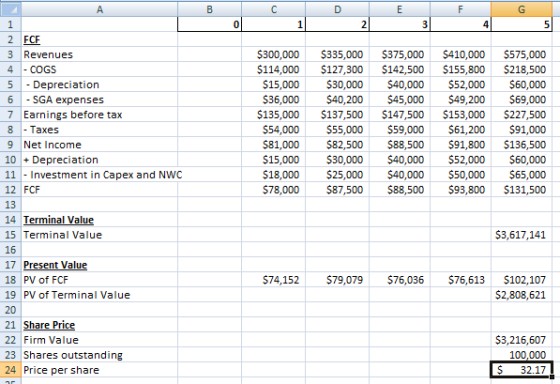Viewport: 560px width, 384px height.
Task: Click underlined 'Present Value' heading cell
Action: click(100, 265)
